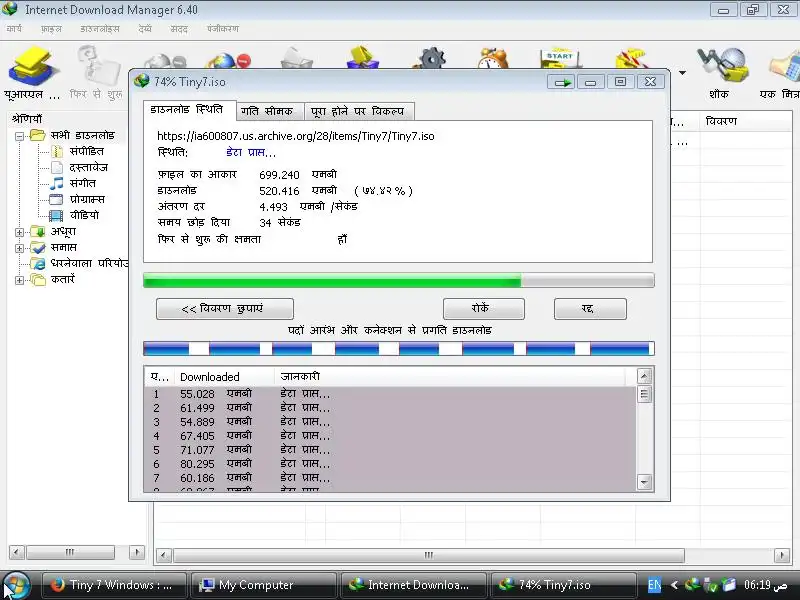800x600 pixels.
Task: Expand the अधूरा unfinished tree node
Action: [19, 232]
